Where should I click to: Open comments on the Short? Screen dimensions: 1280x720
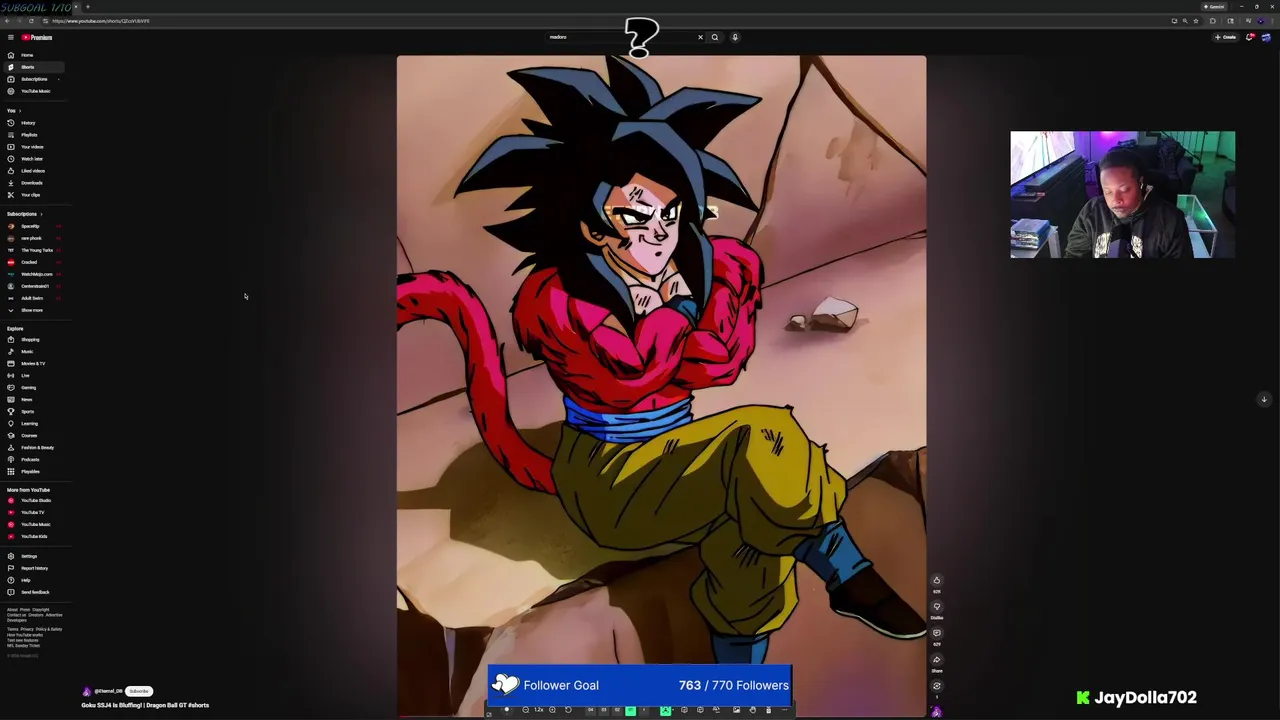[937, 633]
